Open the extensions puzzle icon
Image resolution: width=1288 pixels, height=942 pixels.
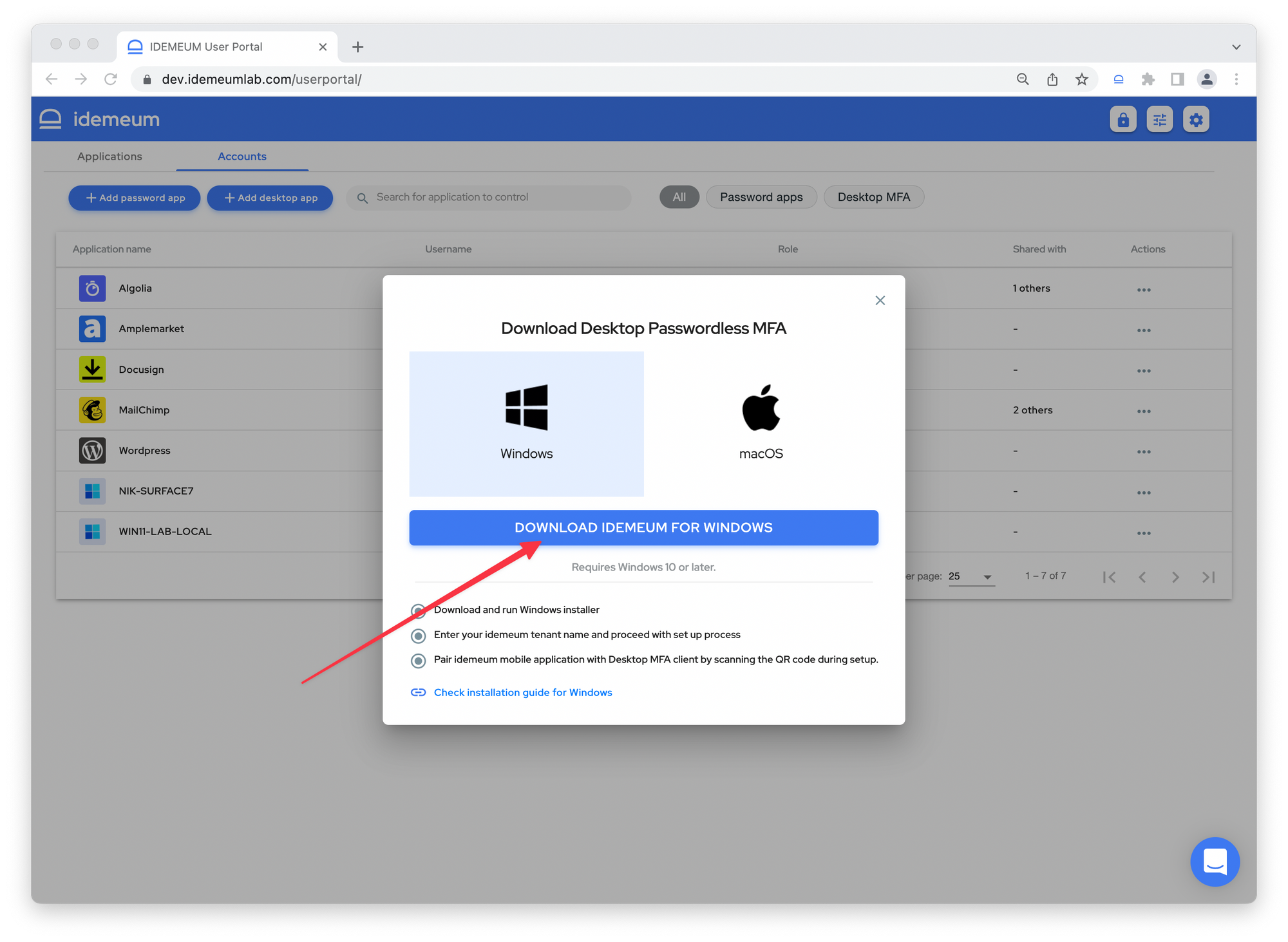pos(1148,79)
